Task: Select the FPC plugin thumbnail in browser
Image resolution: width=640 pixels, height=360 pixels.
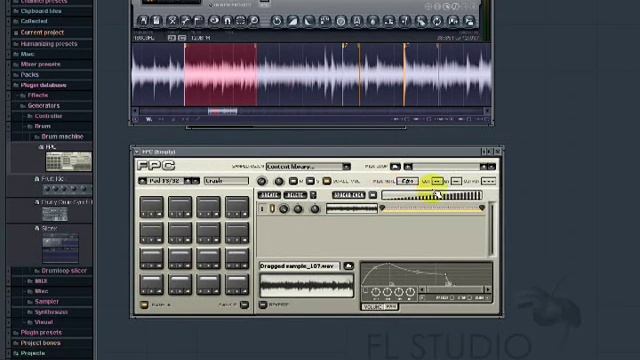Action: (69, 161)
